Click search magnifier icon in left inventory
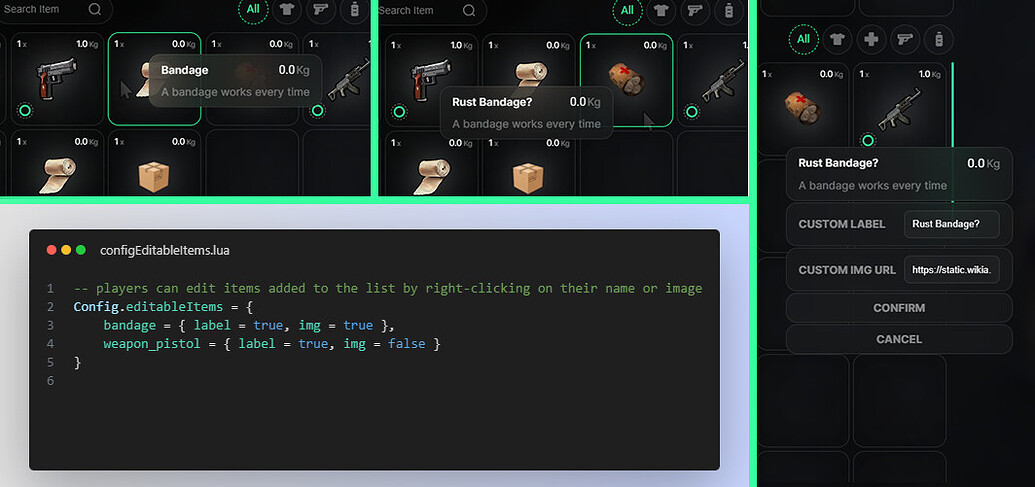Image resolution: width=1035 pixels, height=487 pixels. coord(94,9)
